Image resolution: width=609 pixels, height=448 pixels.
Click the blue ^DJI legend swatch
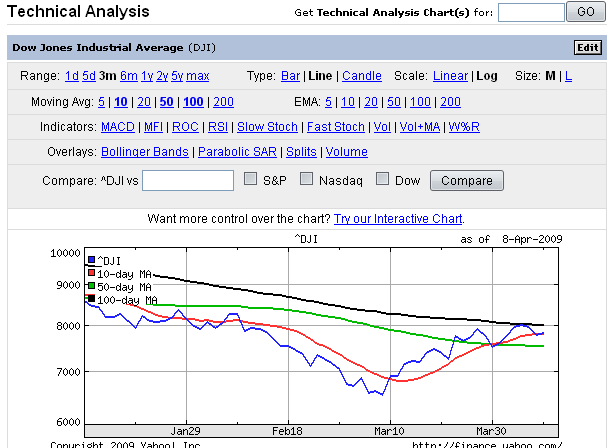pyautogui.click(x=92, y=260)
